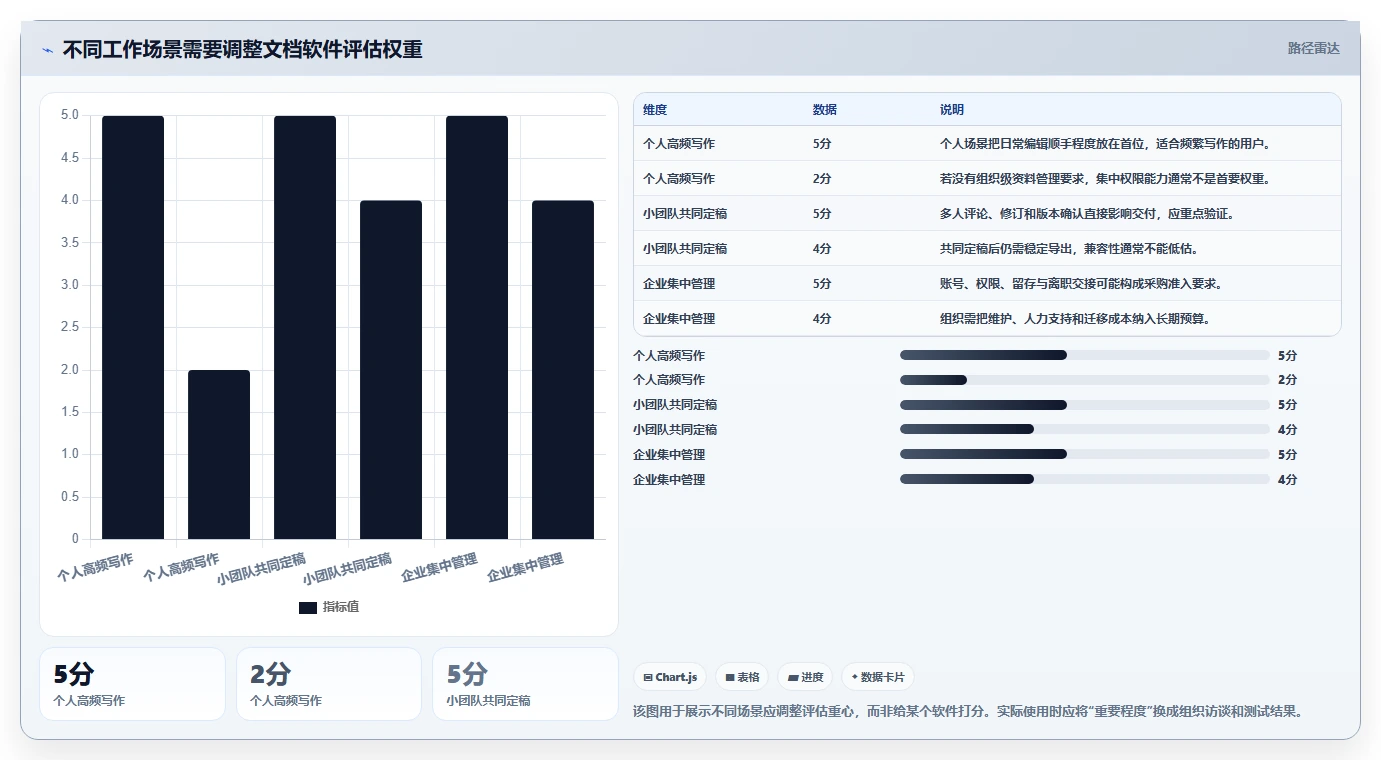Open the 5分 个人高频写作 data card
This screenshot has width=1381, height=760.
(132, 684)
